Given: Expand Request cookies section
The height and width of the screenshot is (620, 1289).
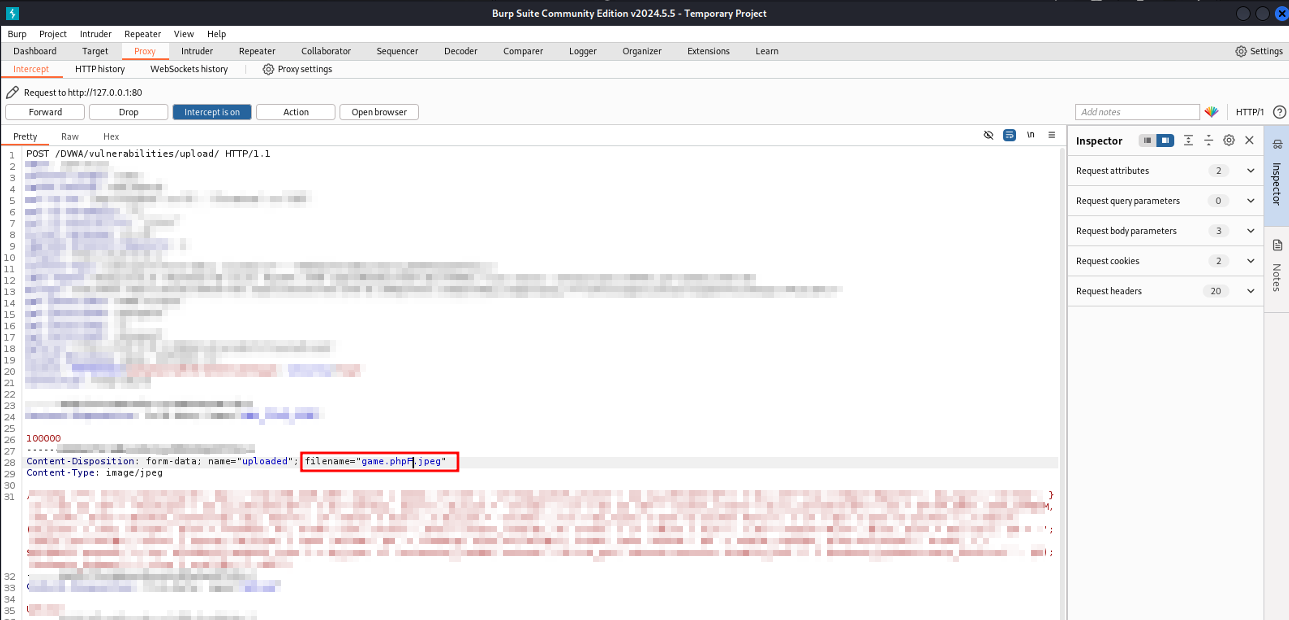Looking at the screenshot, I should pos(1165,261).
